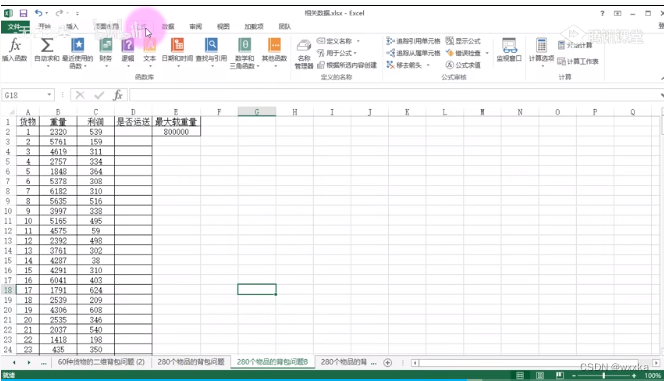The height and width of the screenshot is (381, 664).
Task: Click the Undo arrow icon
Action: pyautogui.click(x=39, y=13)
